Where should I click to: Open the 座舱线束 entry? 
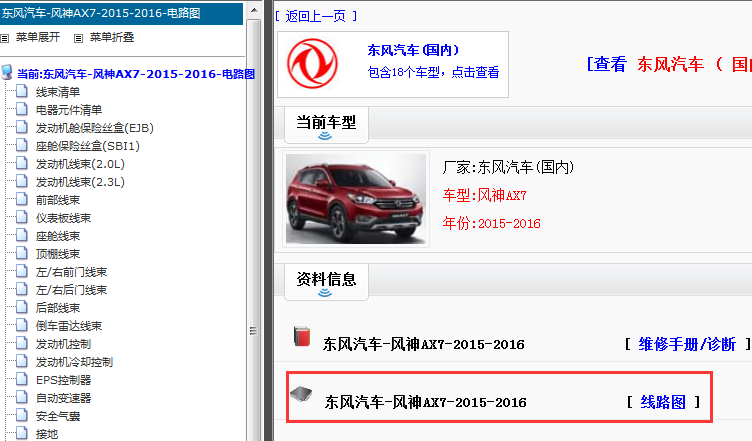(58, 236)
